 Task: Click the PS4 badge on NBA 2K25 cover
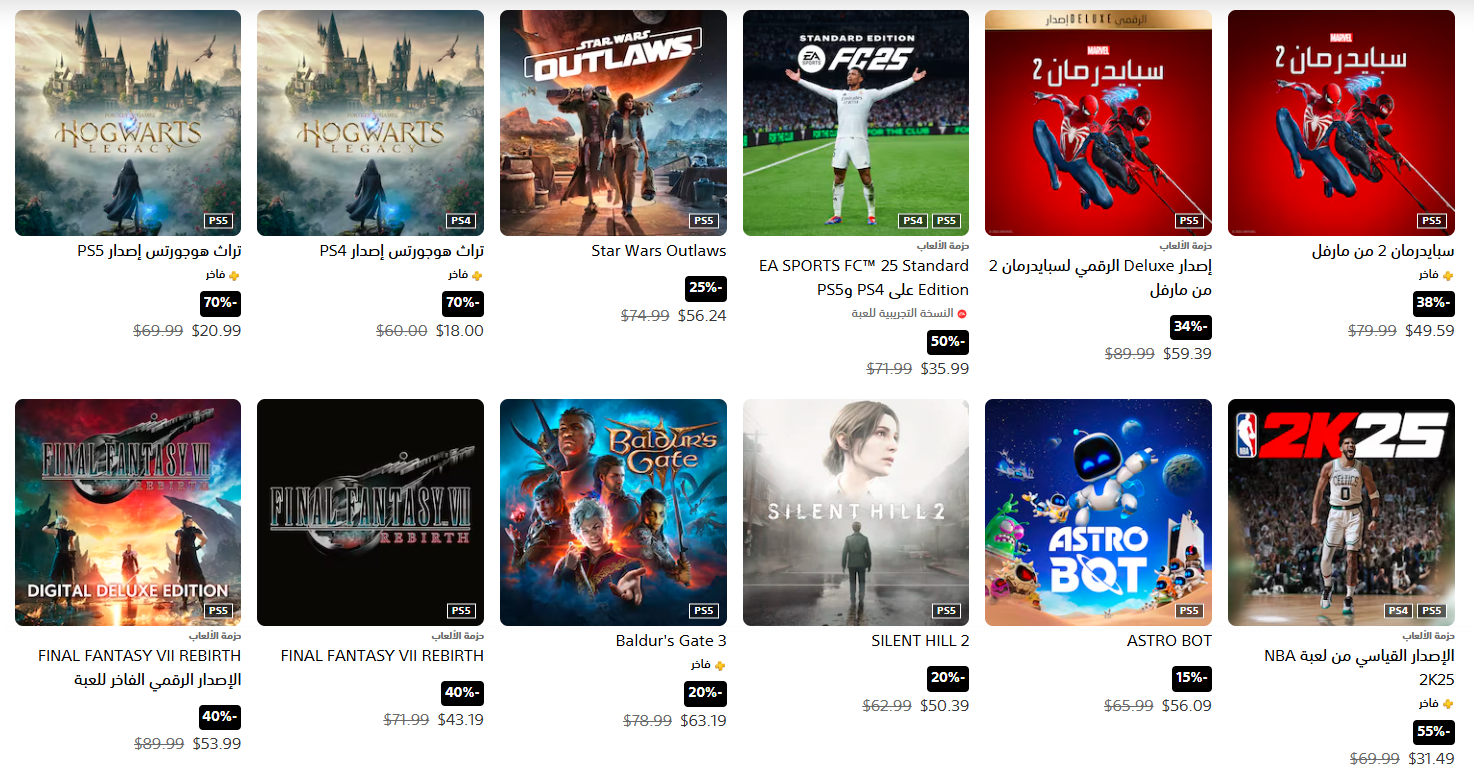pyautogui.click(x=1398, y=611)
